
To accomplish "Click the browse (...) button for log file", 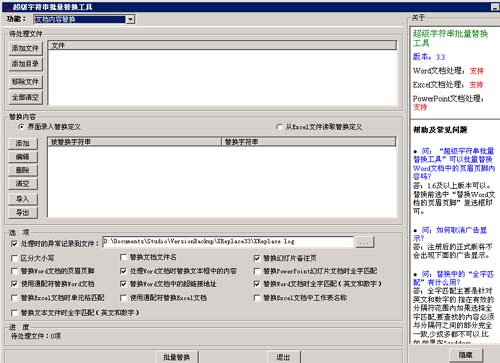I will [364, 242].
